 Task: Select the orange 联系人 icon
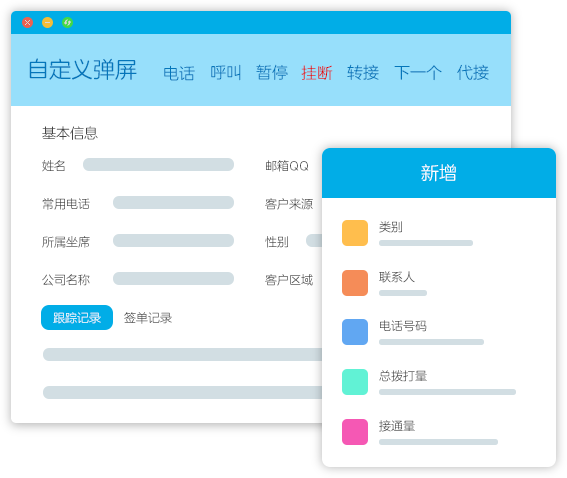point(355,283)
